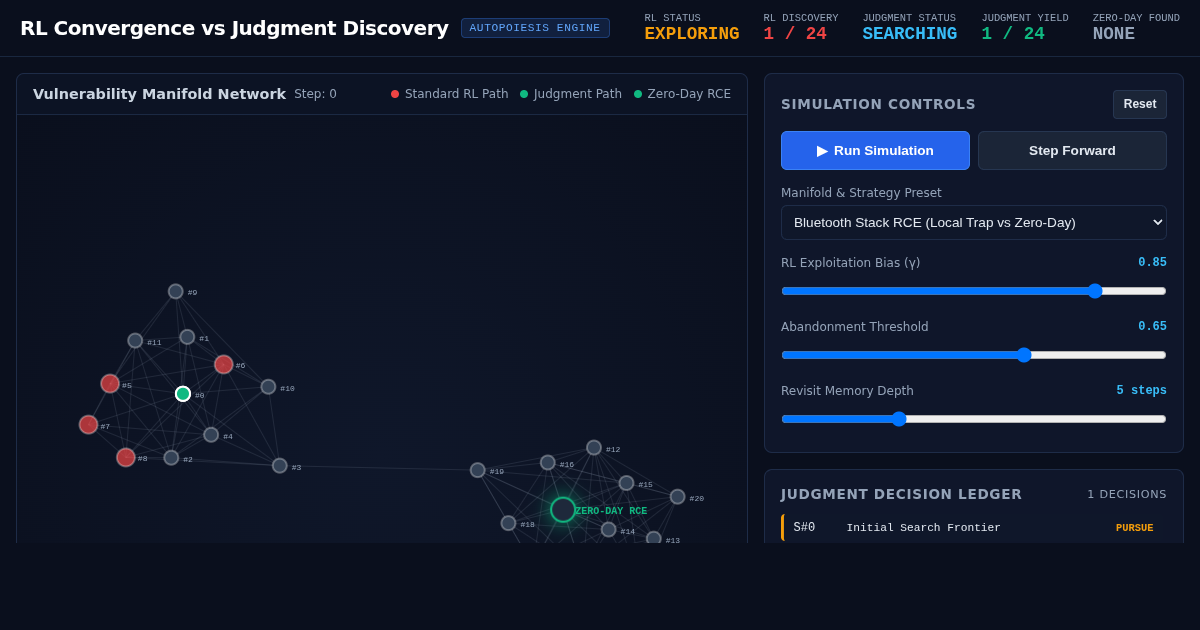The height and width of the screenshot is (630, 1200).
Task: Click the 5 steps memory depth value
Action: (x=1142, y=391)
